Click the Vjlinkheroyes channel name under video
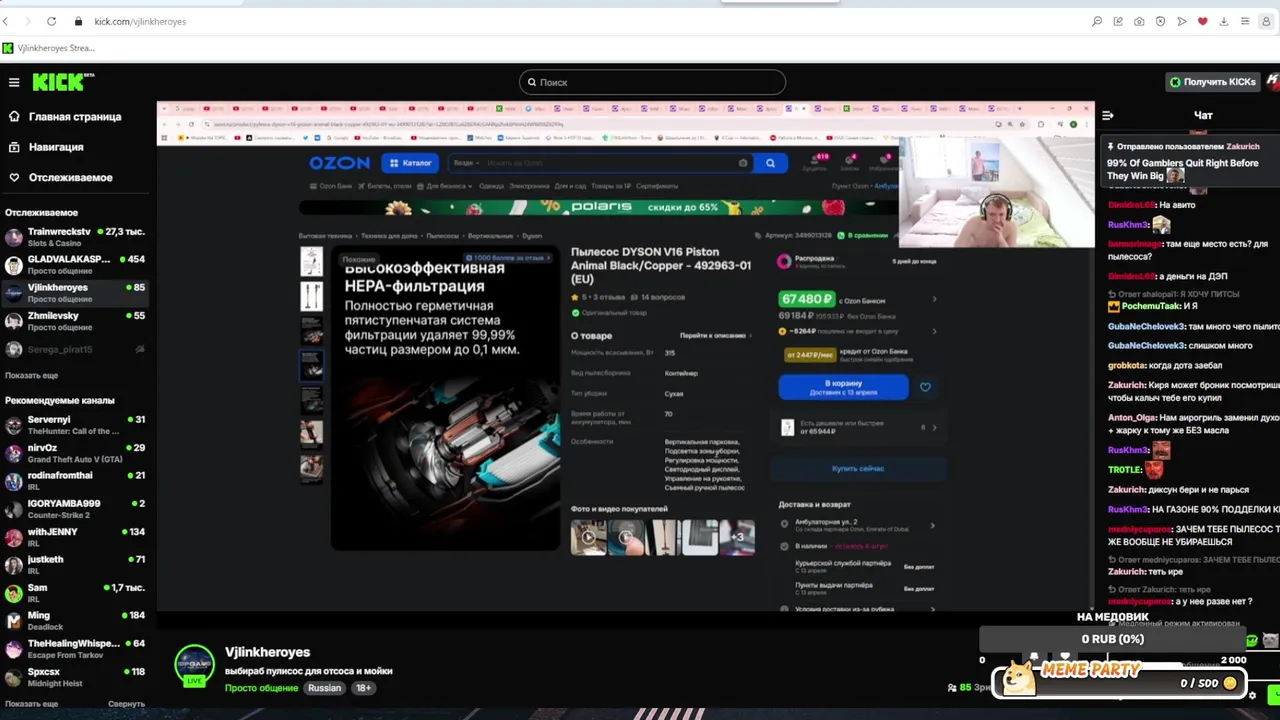 267,652
